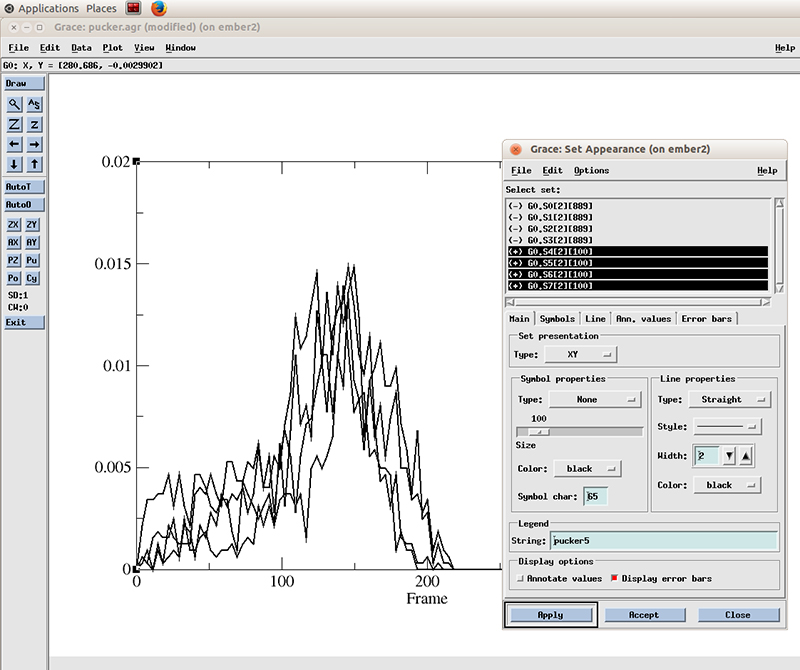Click the ZX zoom-along-X button
Screen dimensions: 800x670
tap(14, 225)
